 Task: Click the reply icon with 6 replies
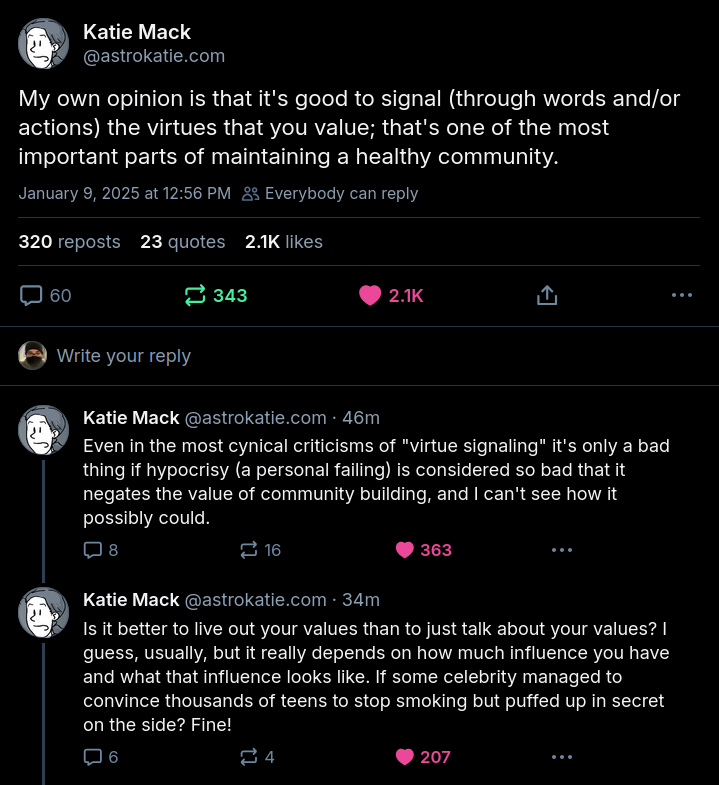click(x=93, y=757)
